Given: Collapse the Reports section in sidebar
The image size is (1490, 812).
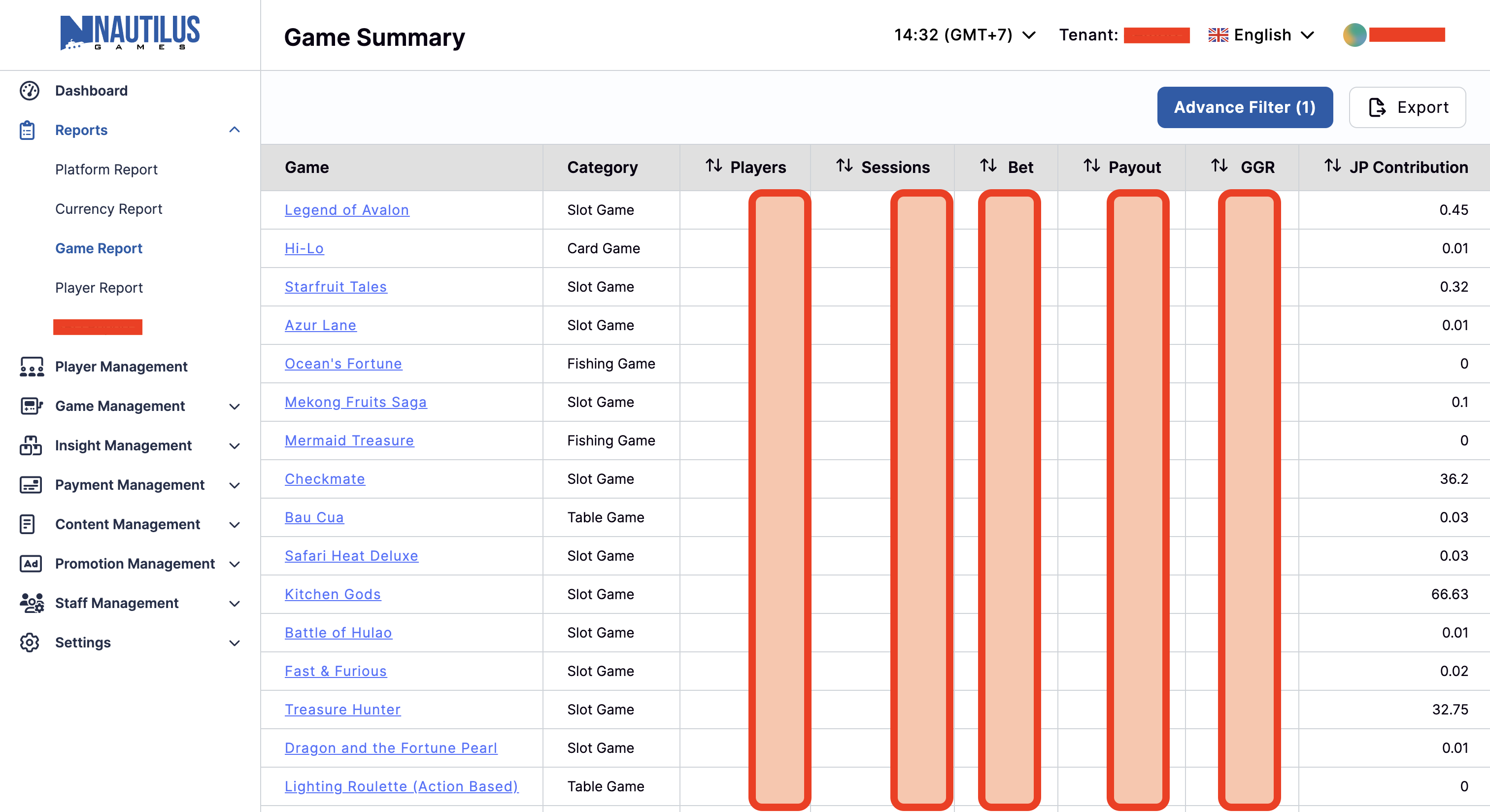Looking at the screenshot, I should (234, 130).
